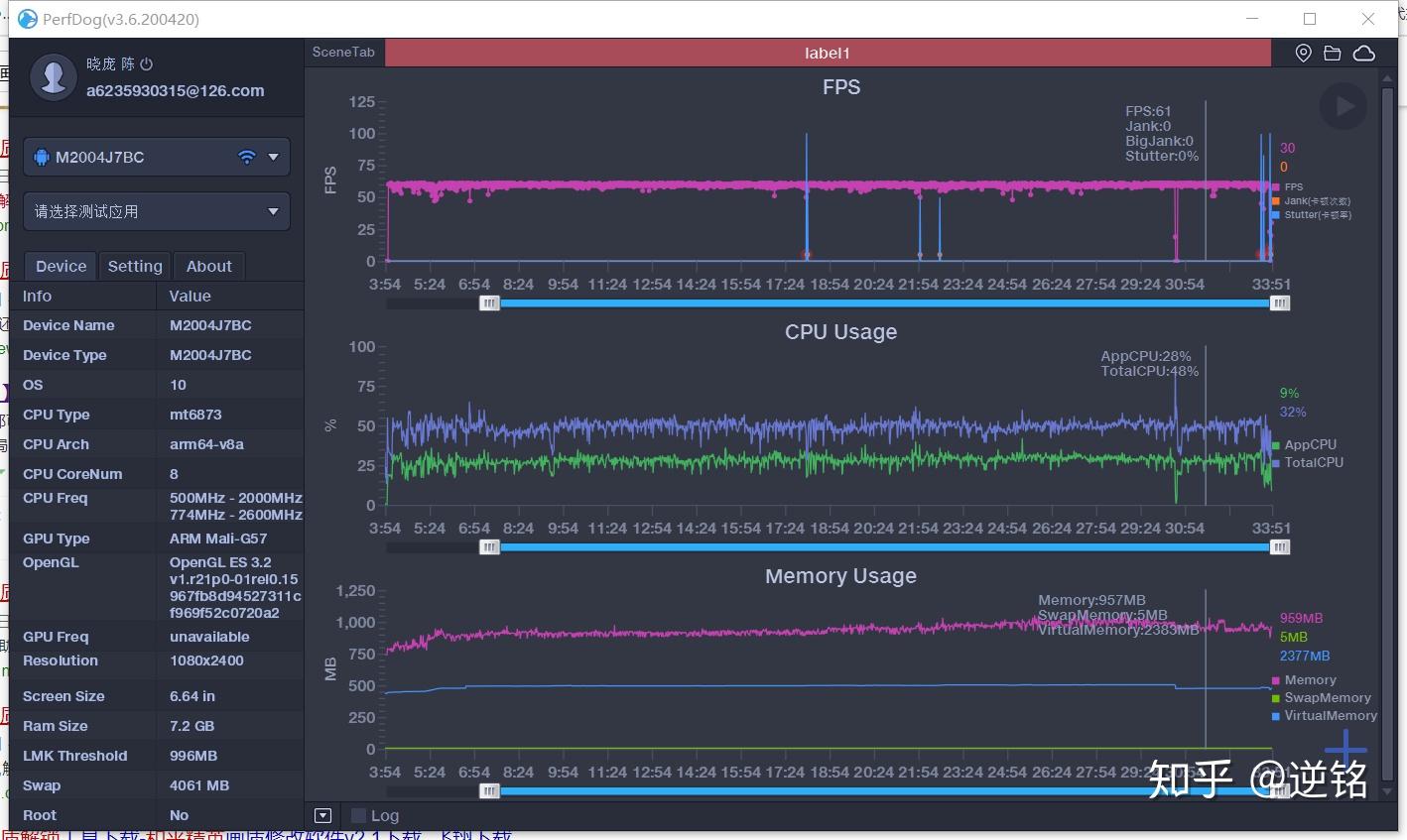This screenshot has width=1407, height=840.
Task: Click the SceneTab label
Action: pos(343,52)
